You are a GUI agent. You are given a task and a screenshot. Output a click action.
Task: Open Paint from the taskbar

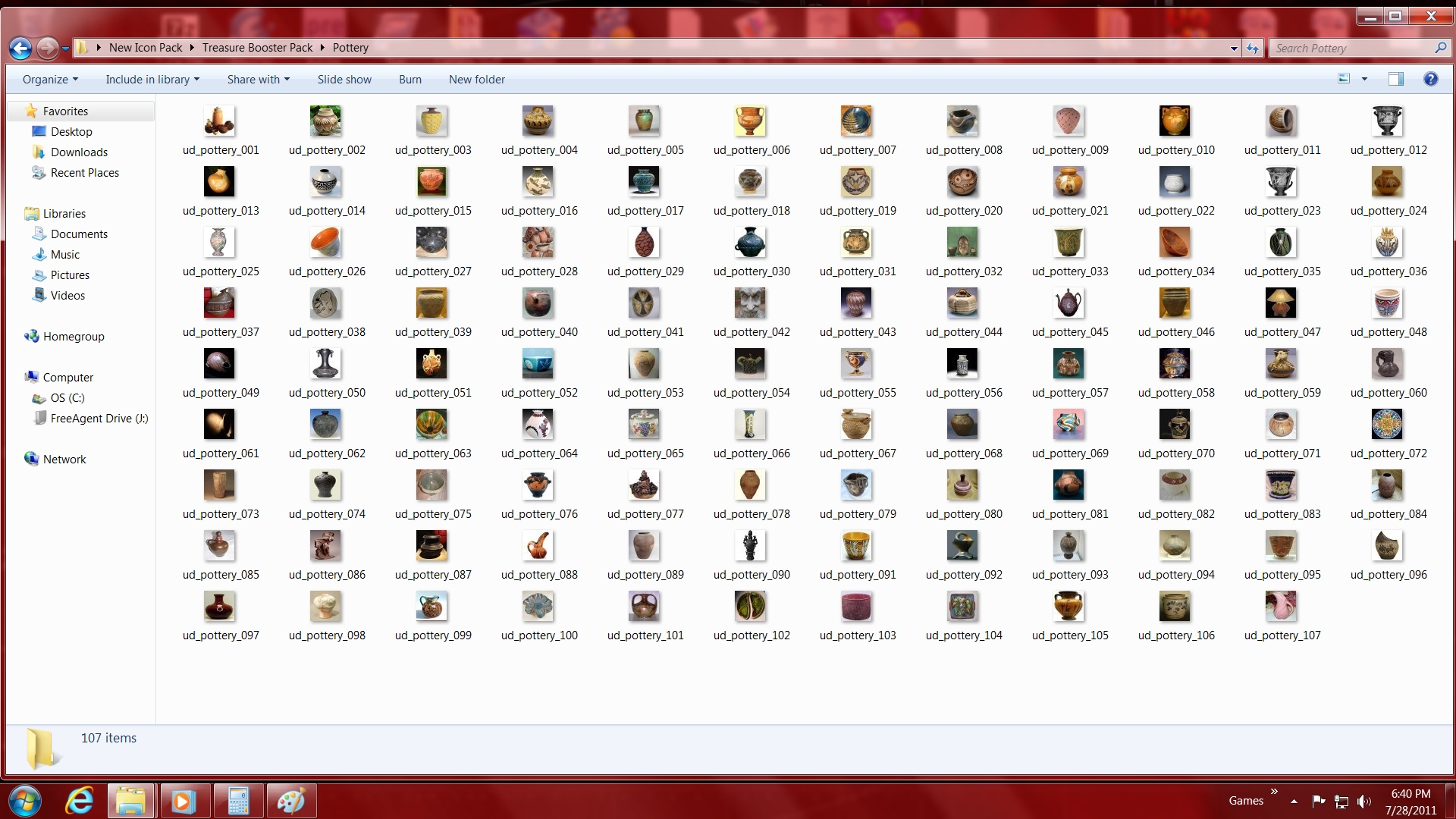[x=290, y=801]
